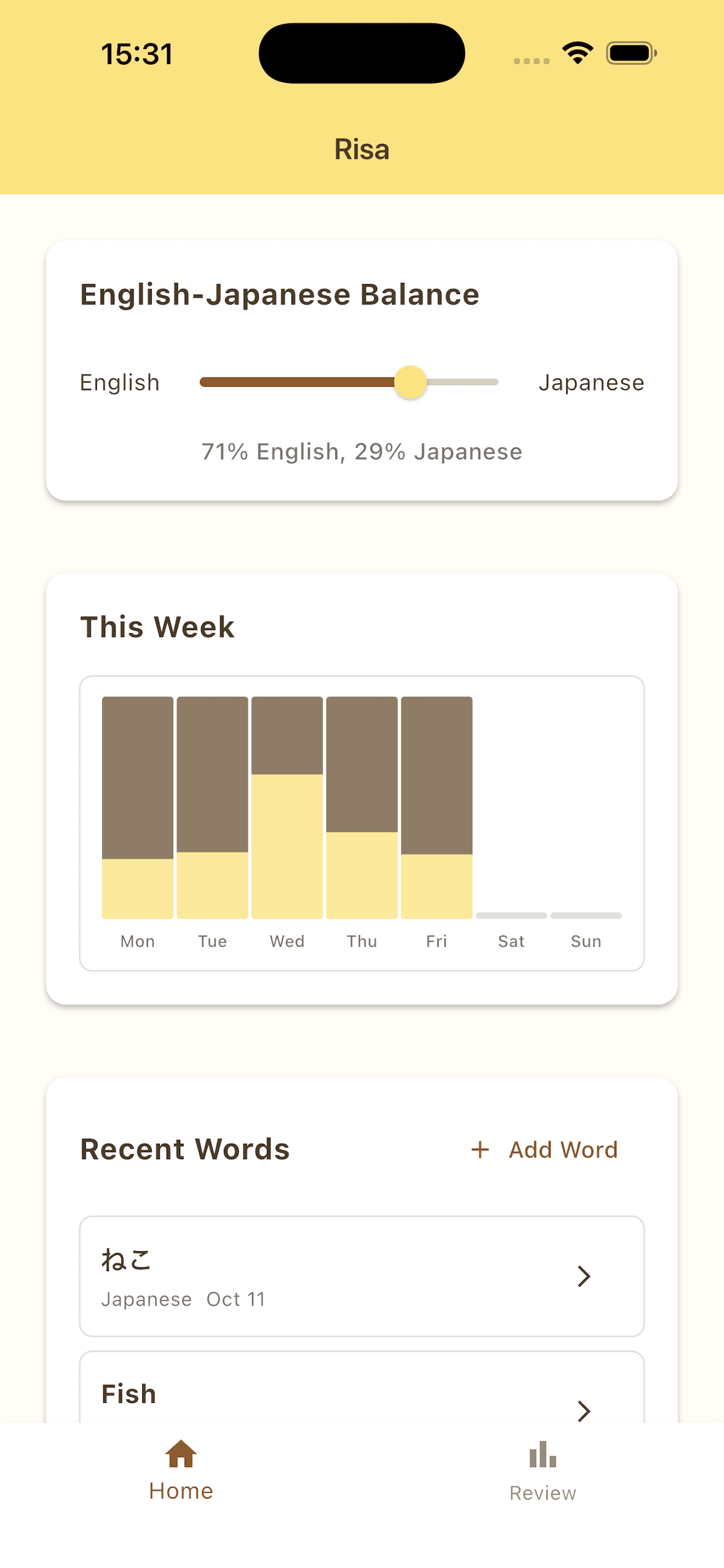Tap the Wednesday bar in This Week
724x1568 pixels.
pyautogui.click(x=287, y=807)
